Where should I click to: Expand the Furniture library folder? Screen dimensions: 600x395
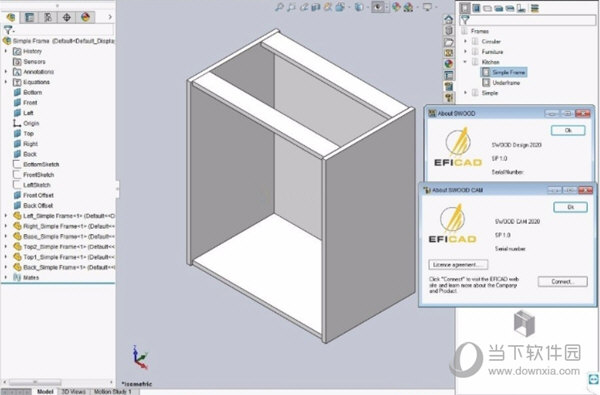pos(466,51)
